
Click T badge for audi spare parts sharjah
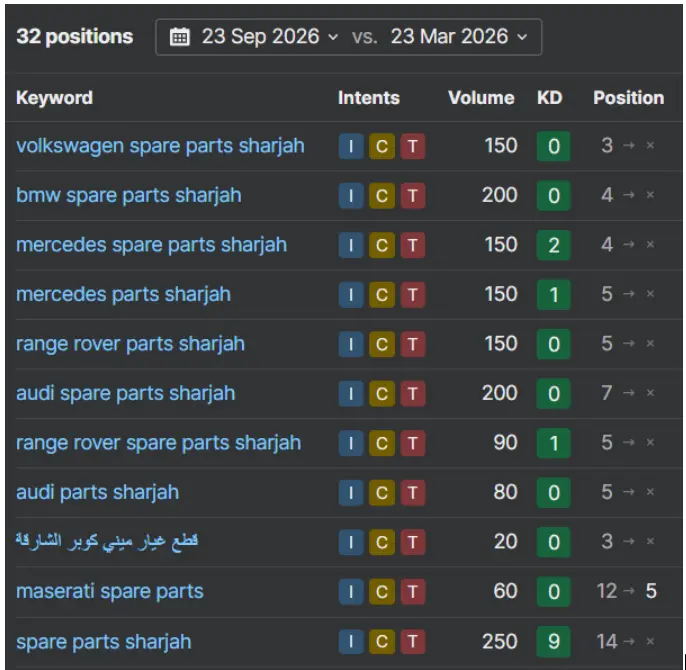413,393
